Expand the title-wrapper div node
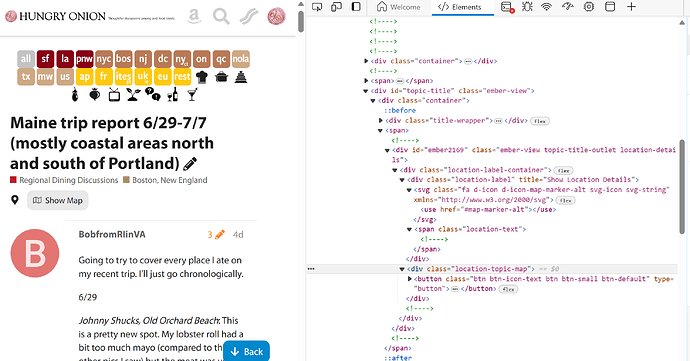690x361 pixels. (x=381, y=120)
